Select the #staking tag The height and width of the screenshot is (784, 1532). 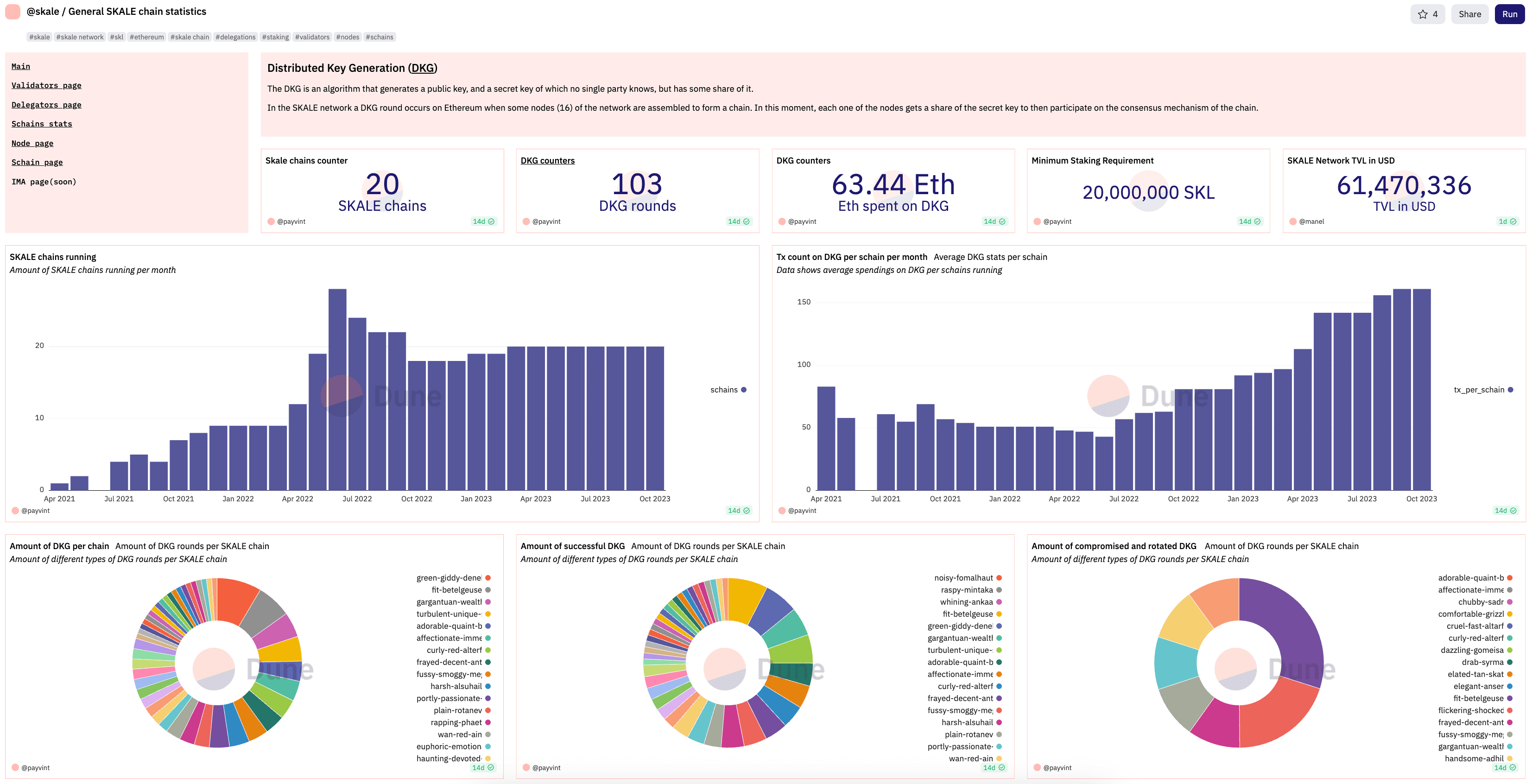tap(275, 37)
